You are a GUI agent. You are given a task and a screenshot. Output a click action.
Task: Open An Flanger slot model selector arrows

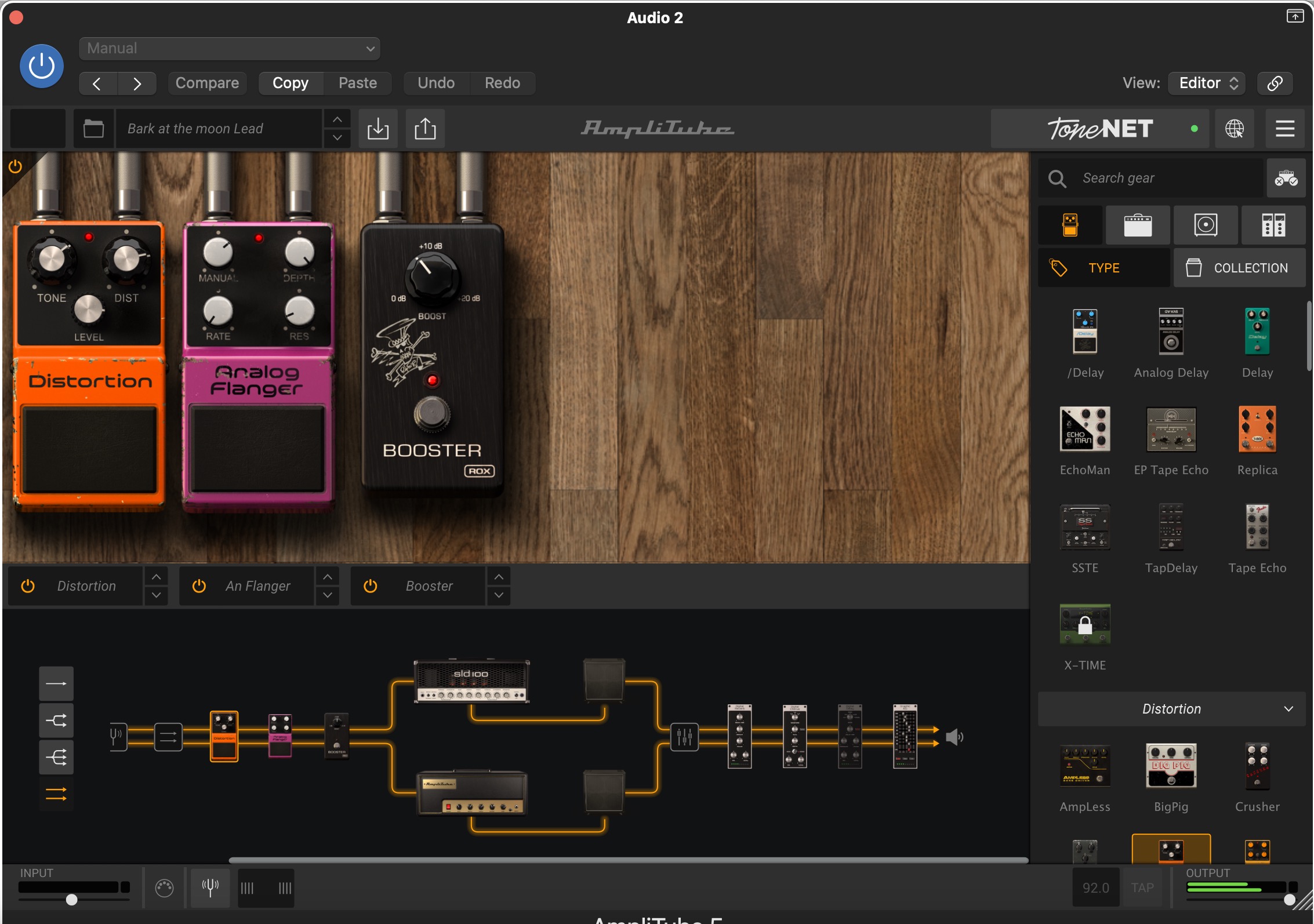click(328, 586)
